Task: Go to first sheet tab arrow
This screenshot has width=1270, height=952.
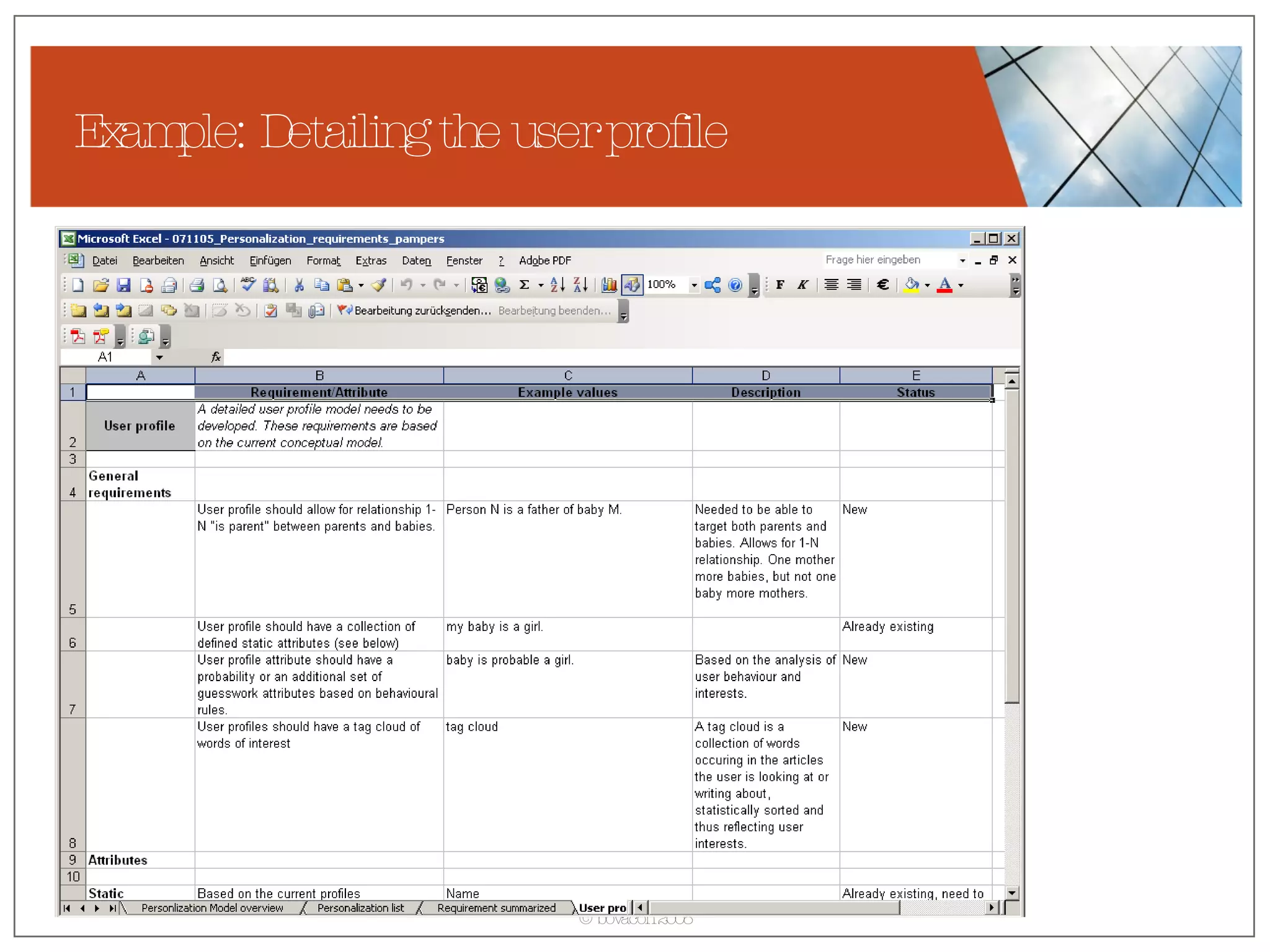Action: click(x=66, y=908)
